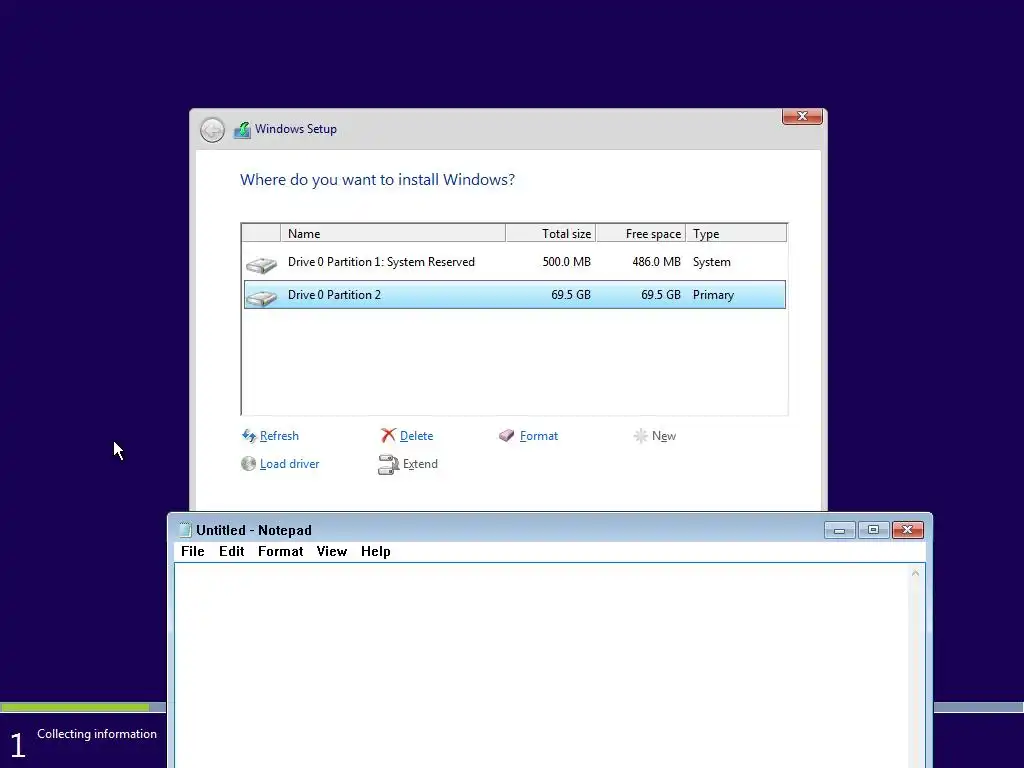Click the back arrow in Windows Setup
1024x768 pixels.
pos(212,130)
